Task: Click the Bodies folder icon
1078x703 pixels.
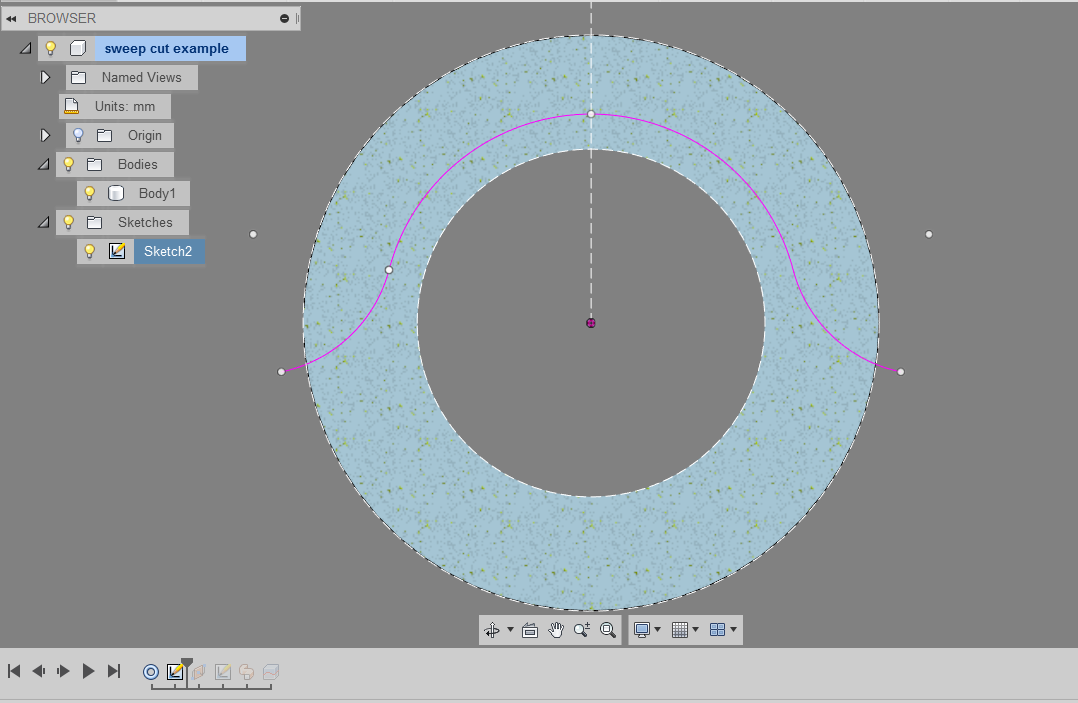Action: [x=95, y=164]
